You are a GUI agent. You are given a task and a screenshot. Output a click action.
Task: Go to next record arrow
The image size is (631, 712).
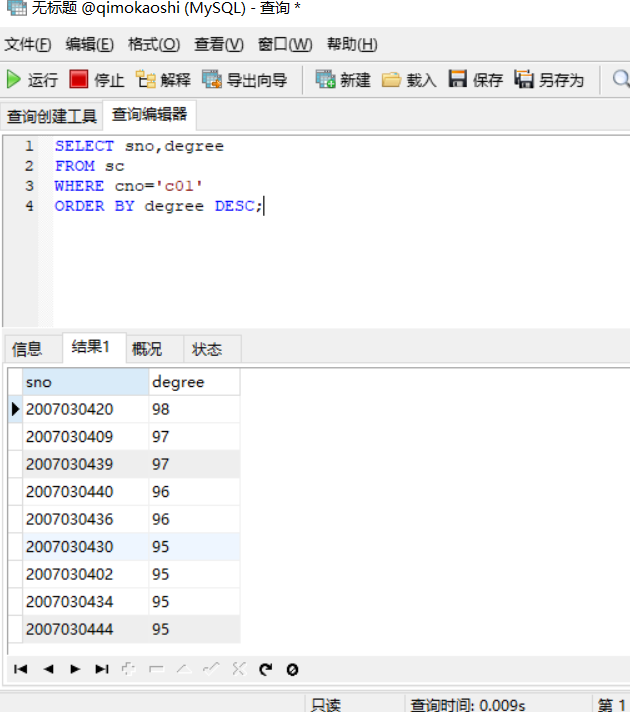pos(75,669)
